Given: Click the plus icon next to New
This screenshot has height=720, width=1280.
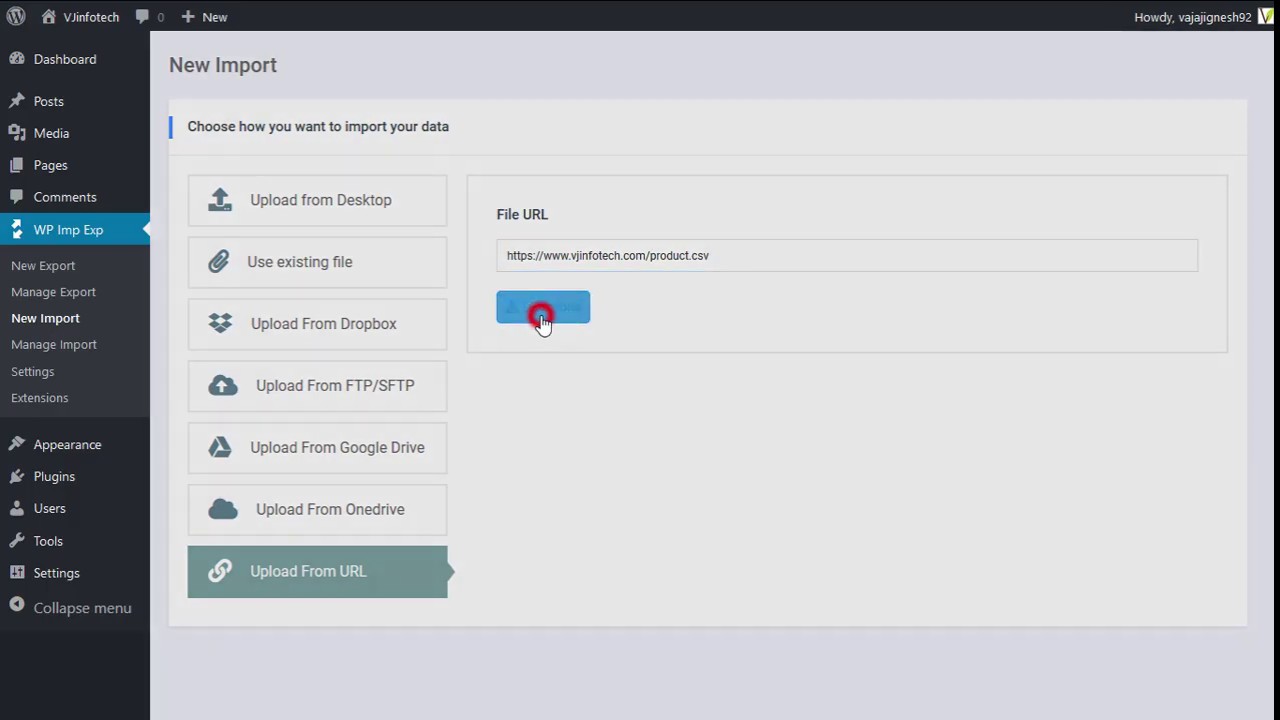Looking at the screenshot, I should [187, 17].
